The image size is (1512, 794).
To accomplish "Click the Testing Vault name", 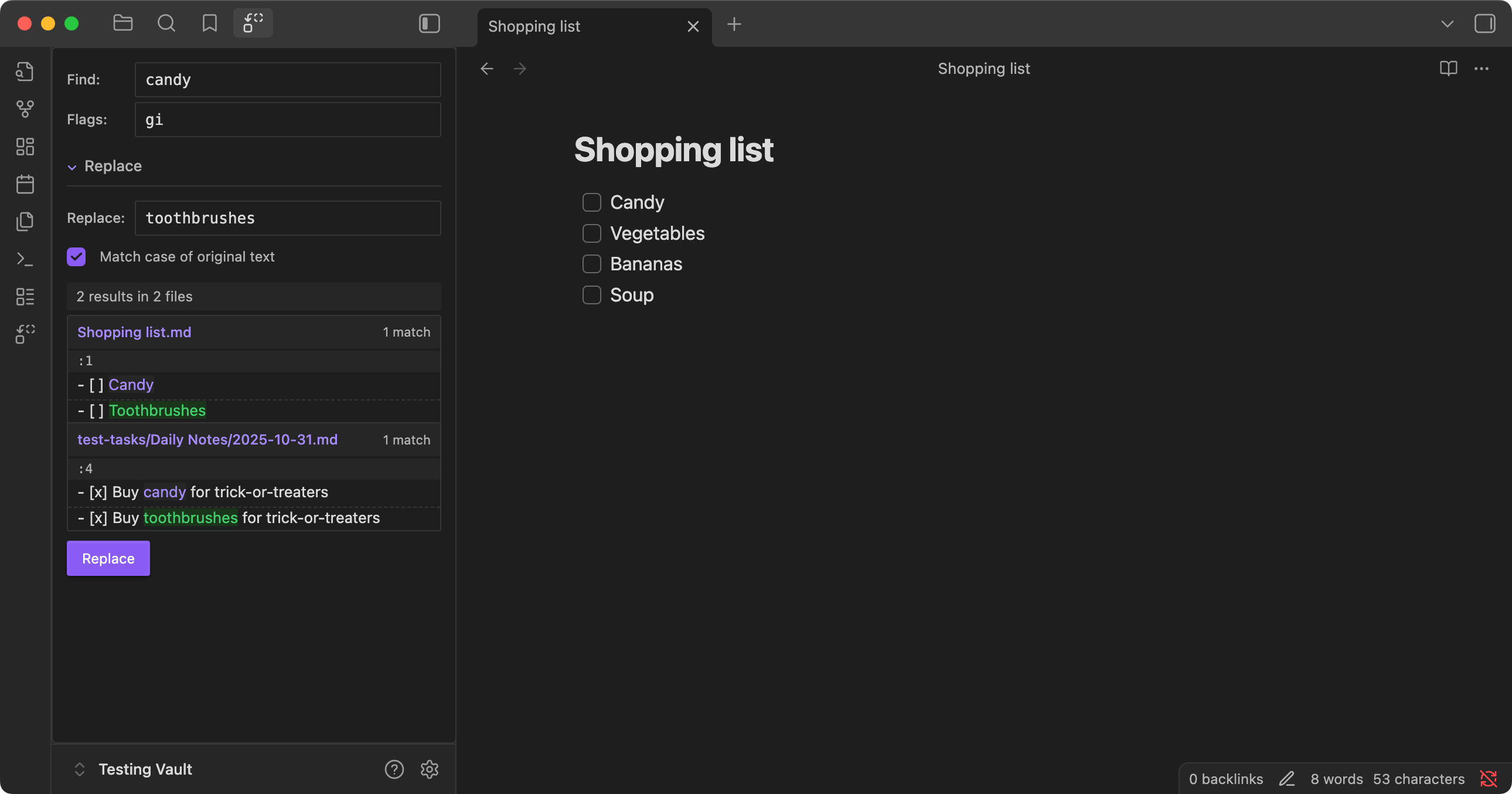I will click(x=145, y=769).
